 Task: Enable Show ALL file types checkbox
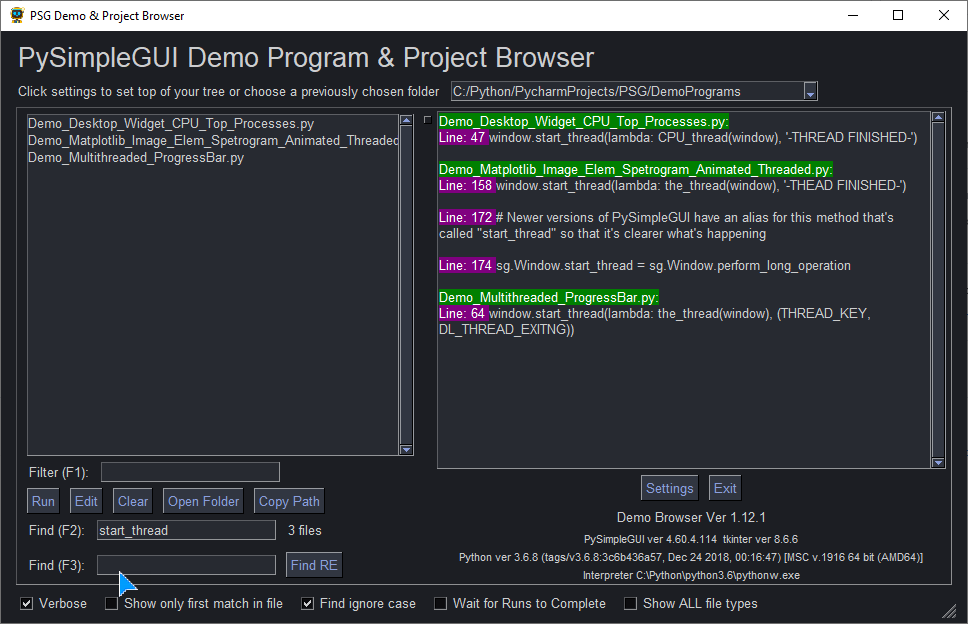(630, 604)
